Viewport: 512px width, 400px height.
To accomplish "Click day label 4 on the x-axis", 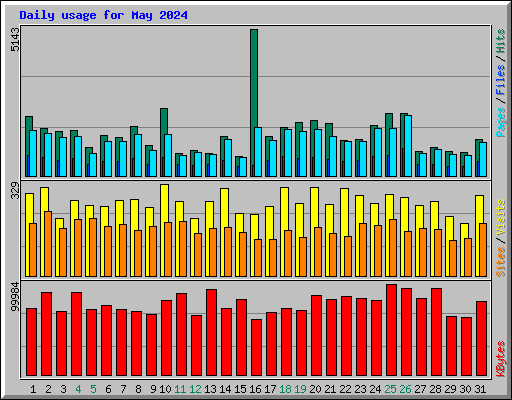I will 78,389.
